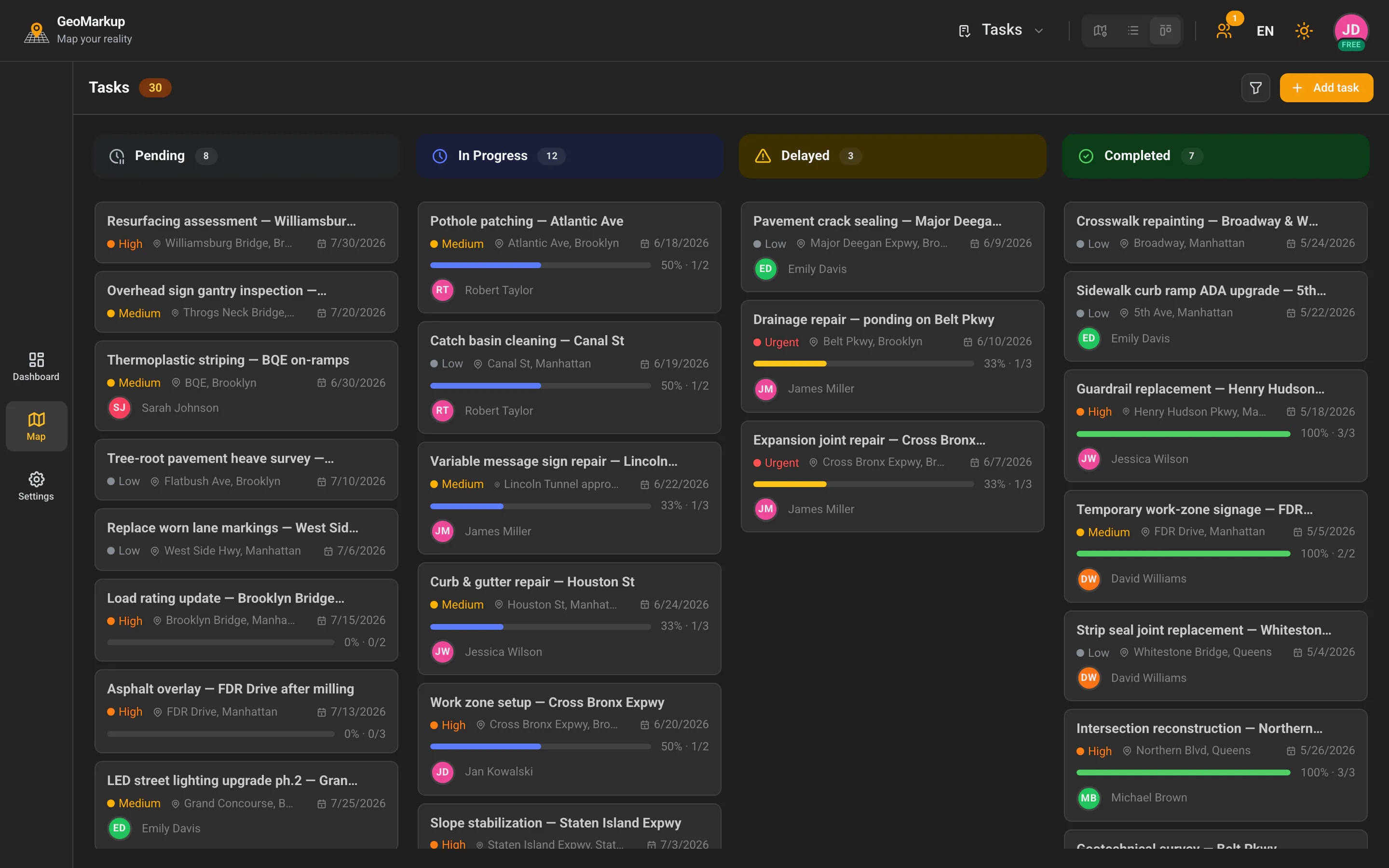The height and width of the screenshot is (868, 1389).
Task: Open Work zone setup — Cross Bronx Expwy
Action: [570, 739]
